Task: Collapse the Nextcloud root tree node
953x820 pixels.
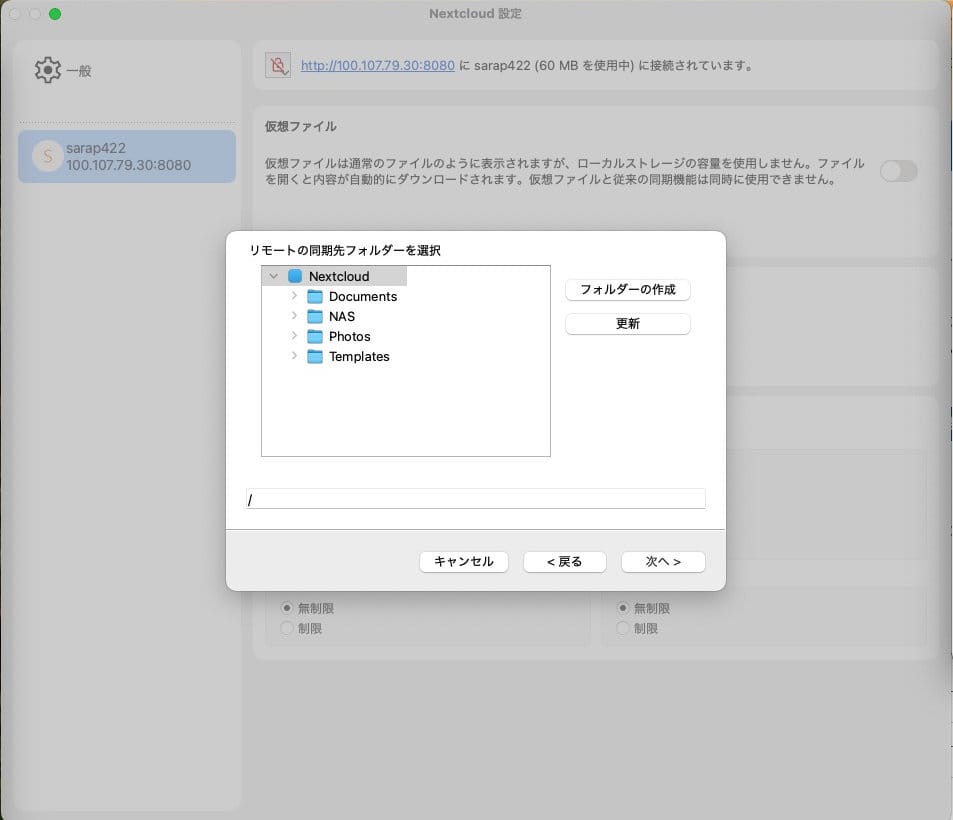Action: (274, 276)
